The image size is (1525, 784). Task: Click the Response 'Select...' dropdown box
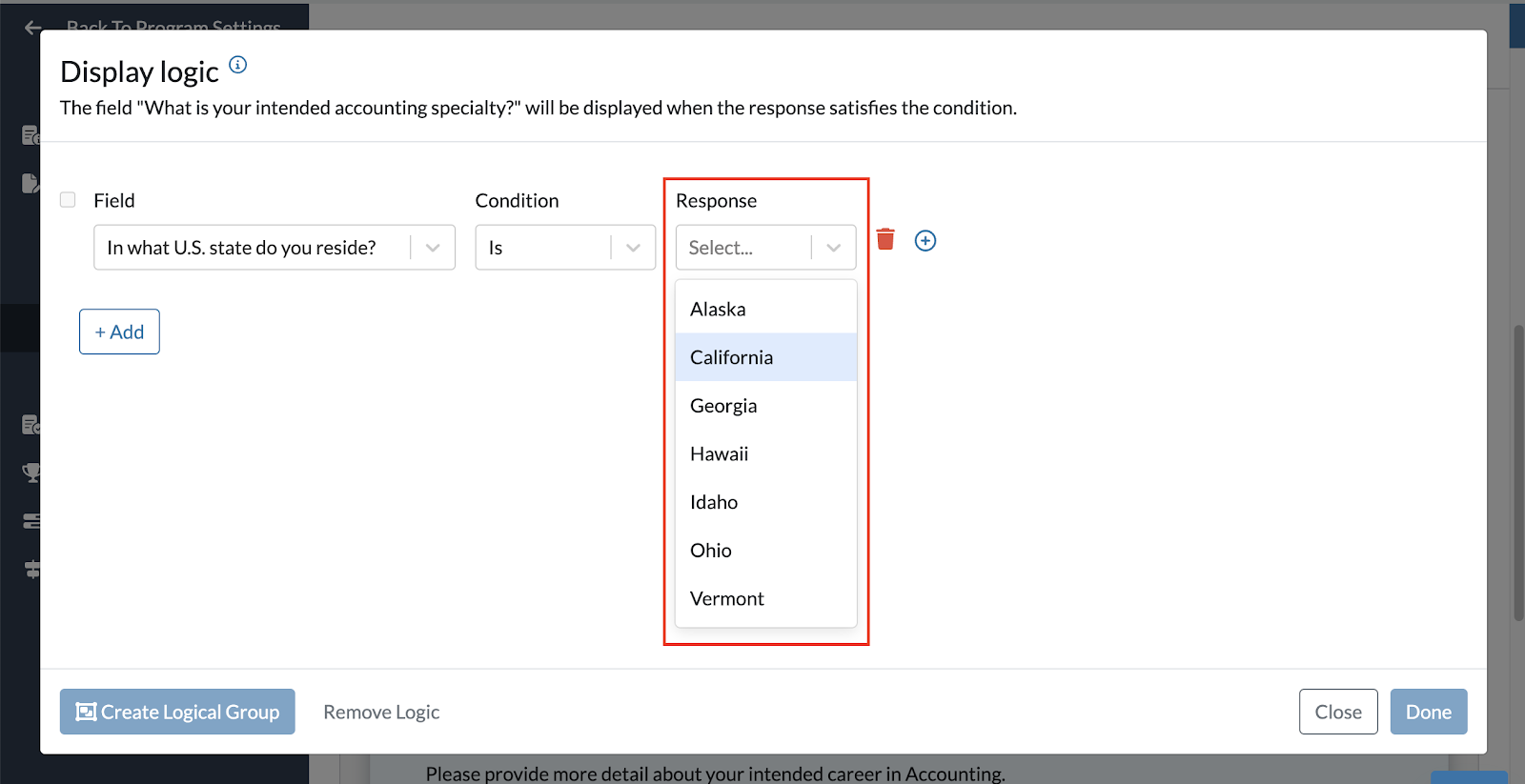pos(764,248)
